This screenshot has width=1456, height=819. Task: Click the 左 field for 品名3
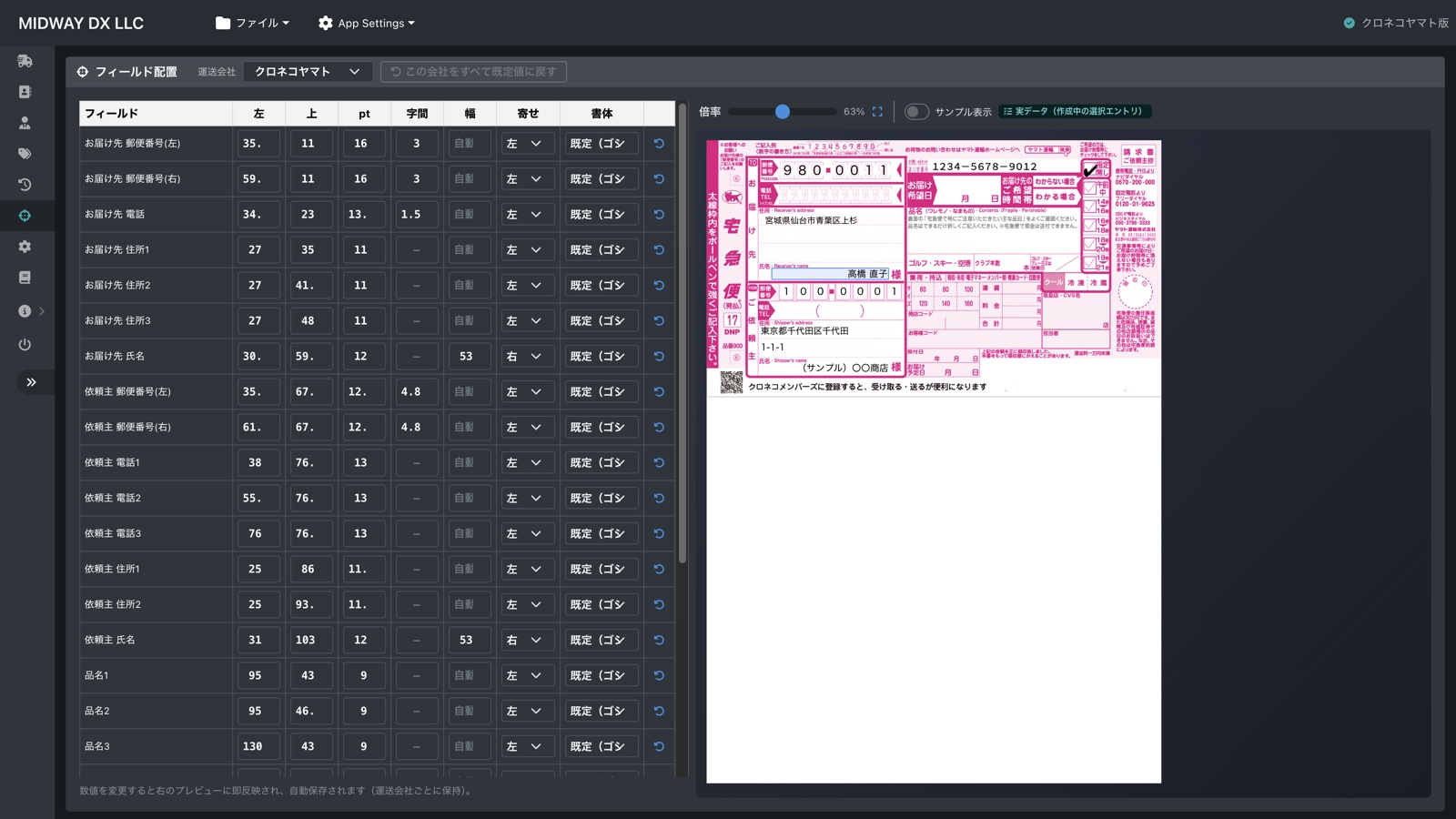(x=258, y=747)
